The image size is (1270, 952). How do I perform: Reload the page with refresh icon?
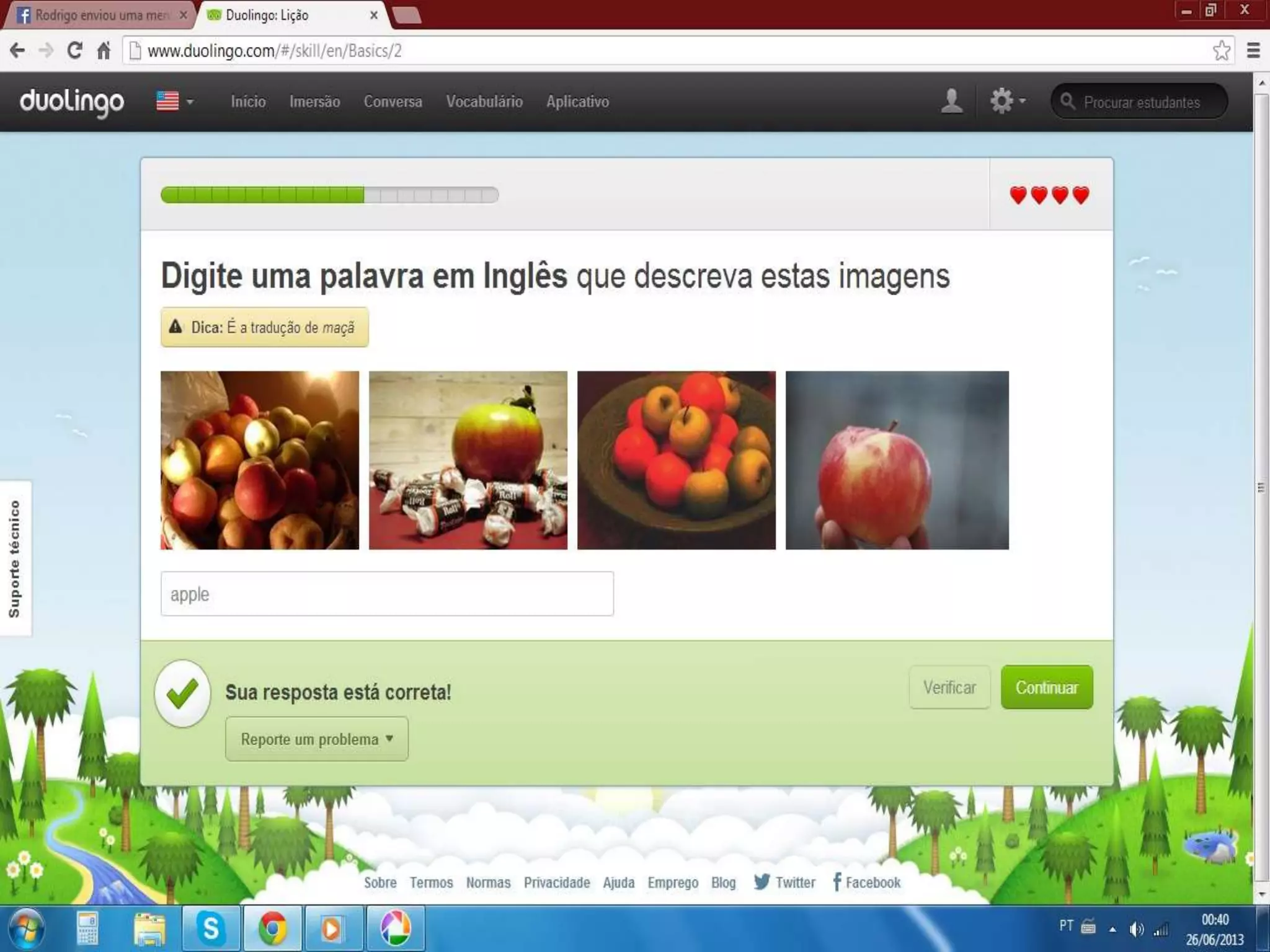click(x=74, y=51)
